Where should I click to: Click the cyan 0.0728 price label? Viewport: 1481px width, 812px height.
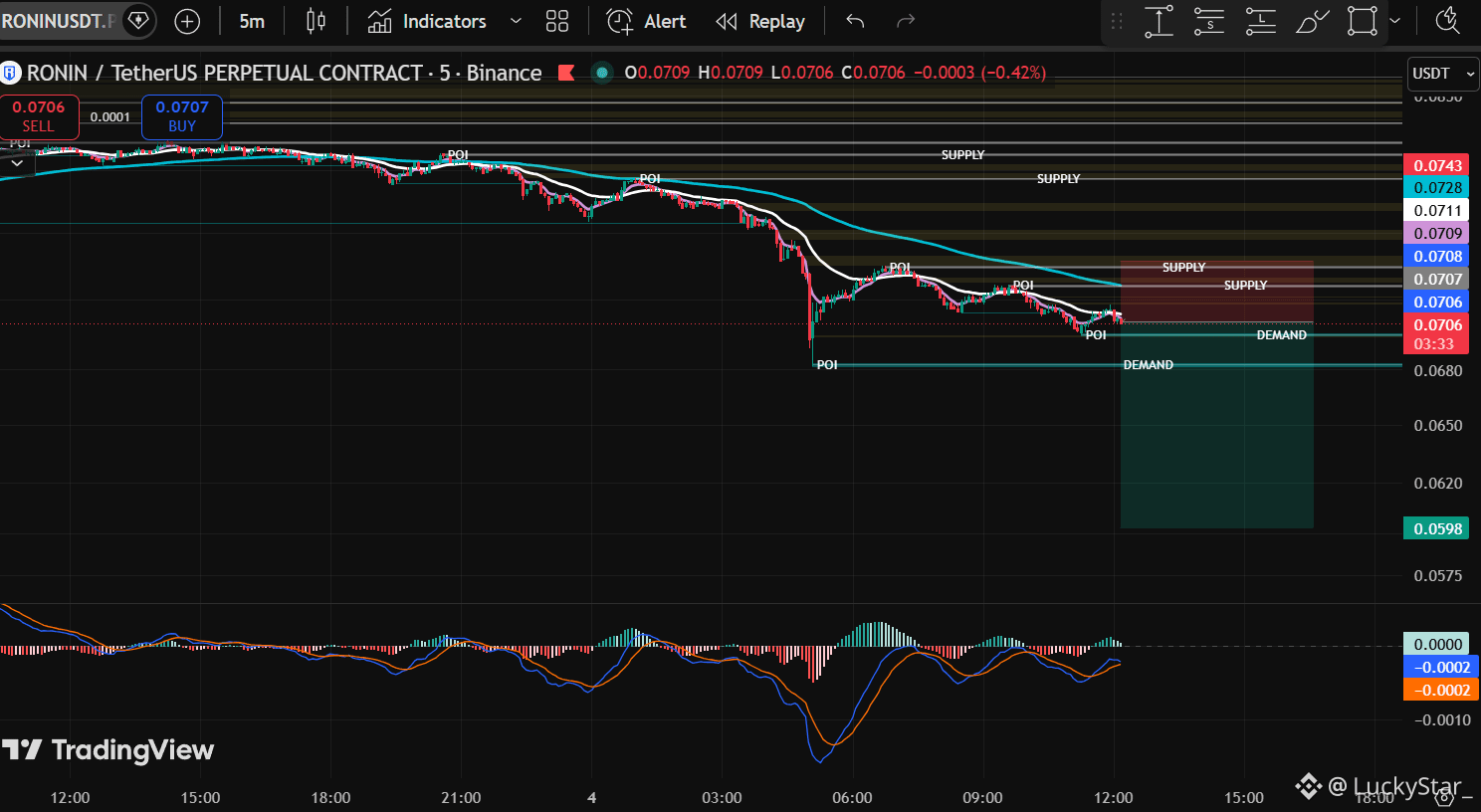(x=1437, y=188)
